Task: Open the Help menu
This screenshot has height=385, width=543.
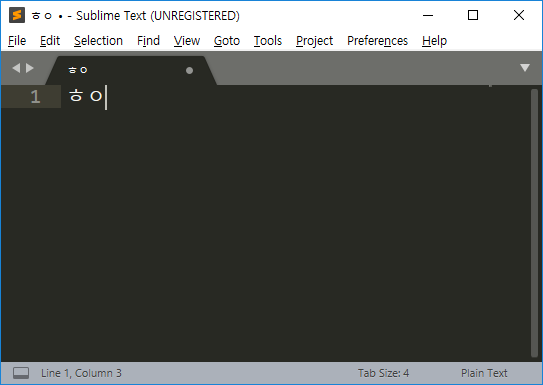Action: pyautogui.click(x=434, y=41)
